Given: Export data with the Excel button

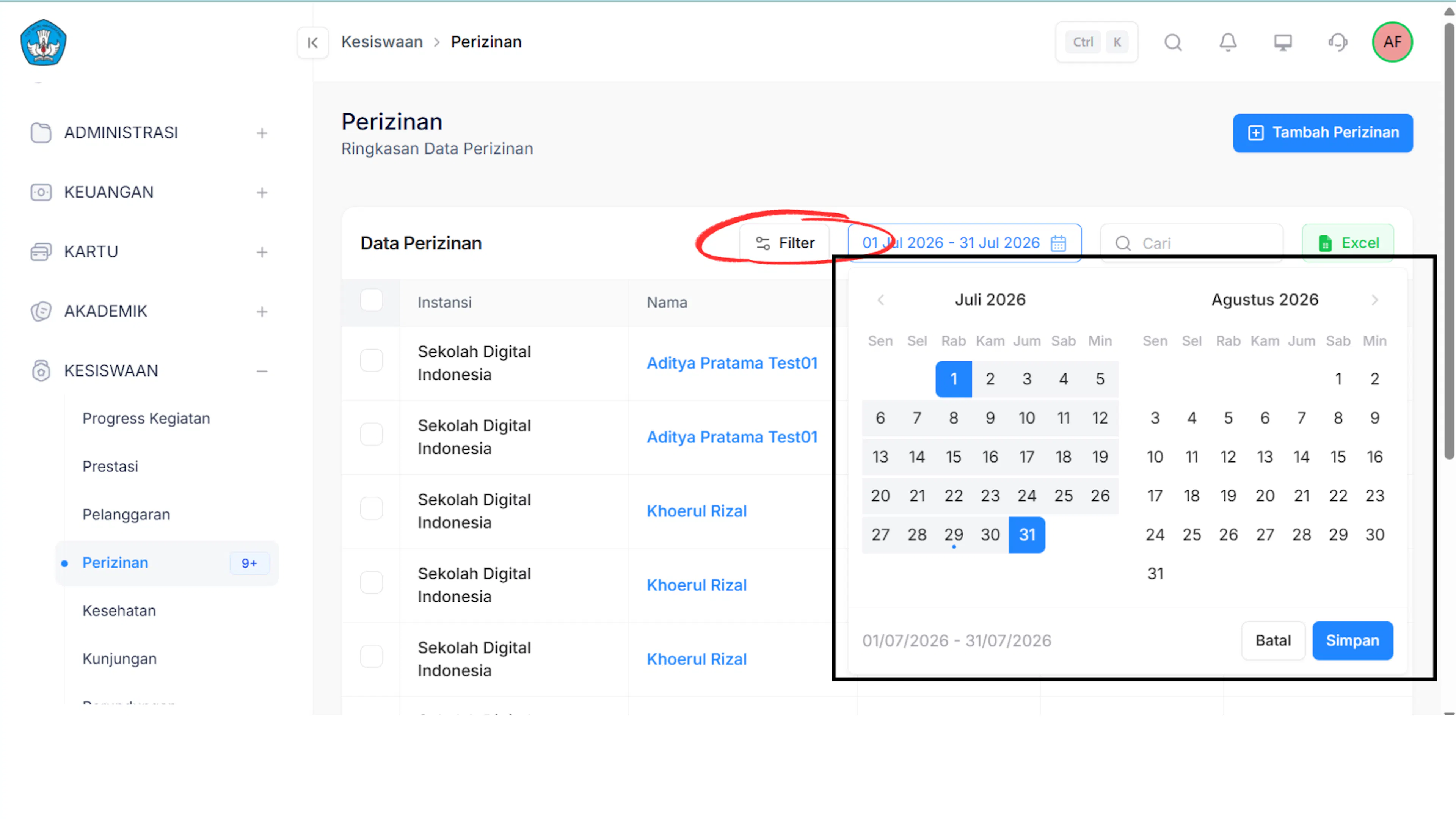Looking at the screenshot, I should coord(1348,243).
